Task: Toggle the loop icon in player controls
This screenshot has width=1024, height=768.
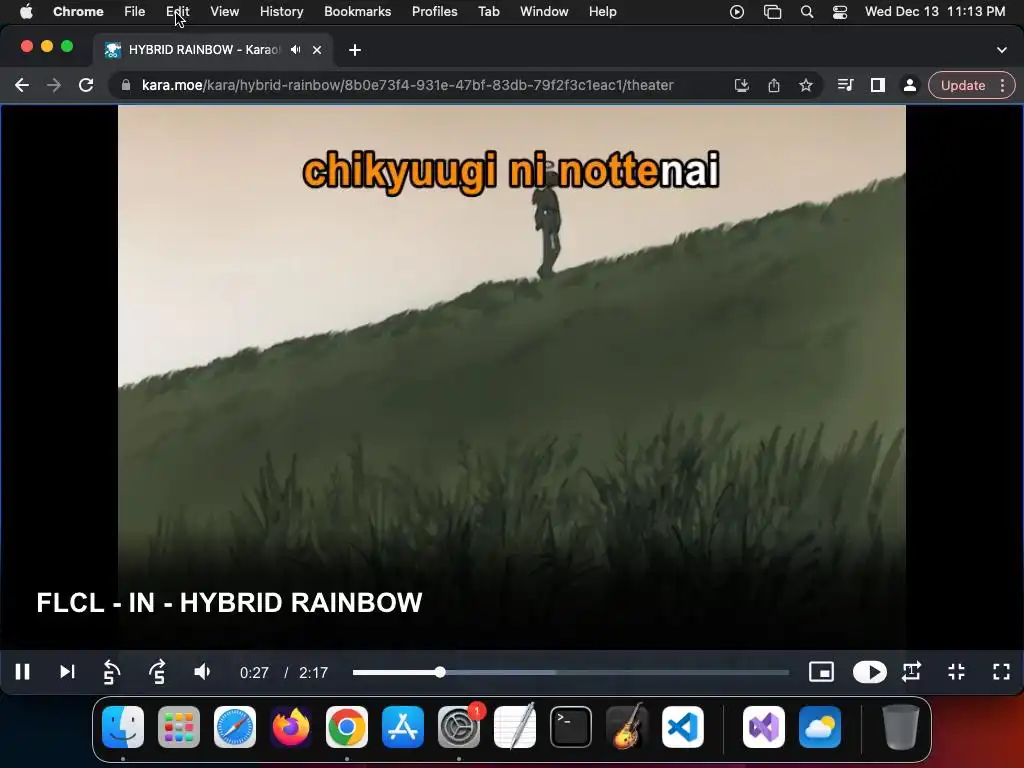Action: pyautogui.click(x=912, y=672)
